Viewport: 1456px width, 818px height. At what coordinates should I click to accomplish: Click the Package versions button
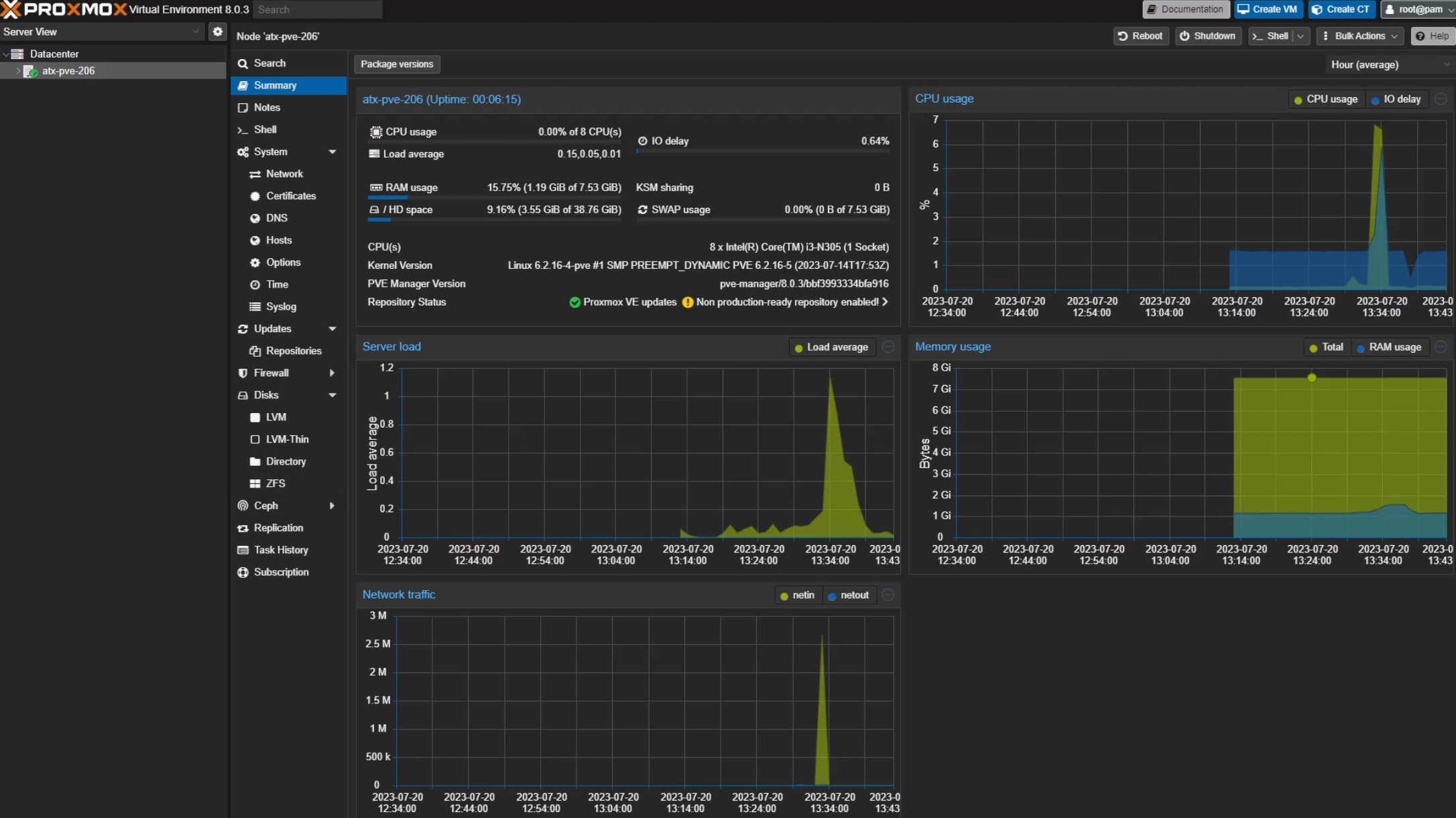point(397,64)
